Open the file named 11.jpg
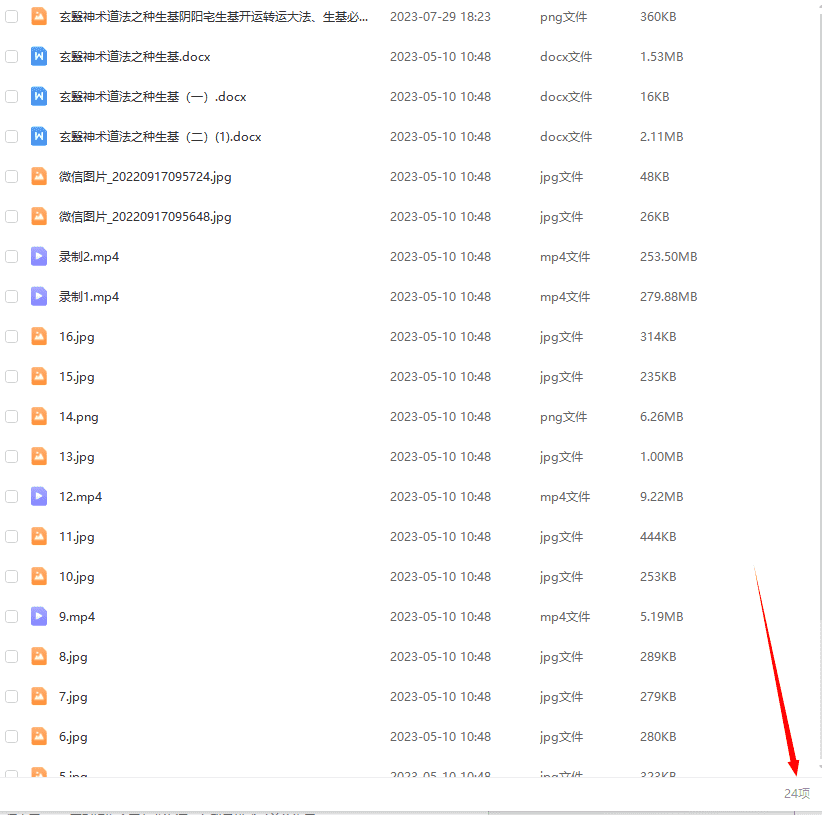822x815 pixels. point(77,537)
